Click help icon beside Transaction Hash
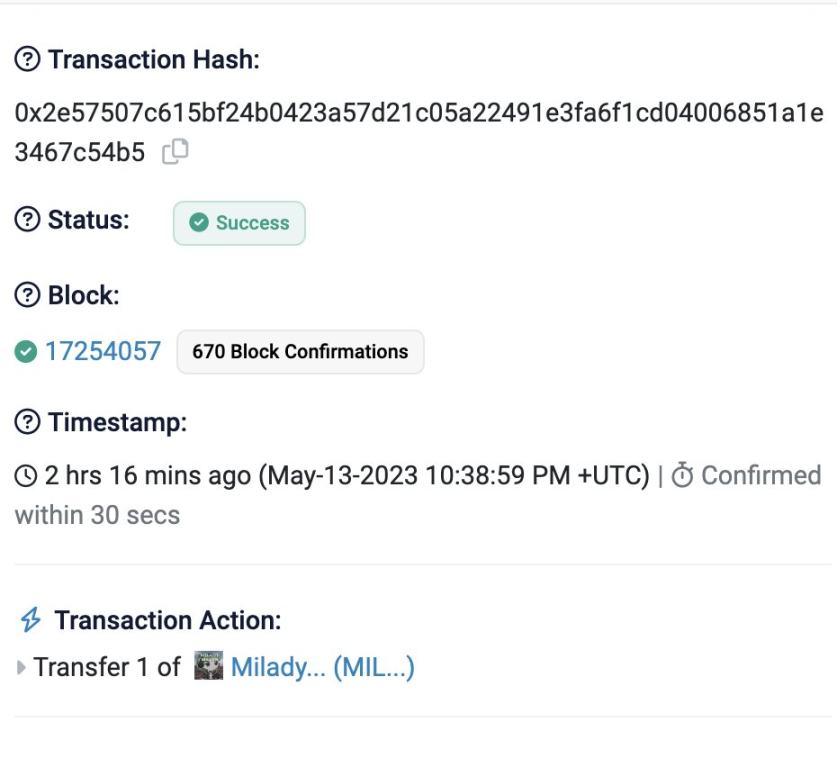The image size is (837, 758). (27, 60)
